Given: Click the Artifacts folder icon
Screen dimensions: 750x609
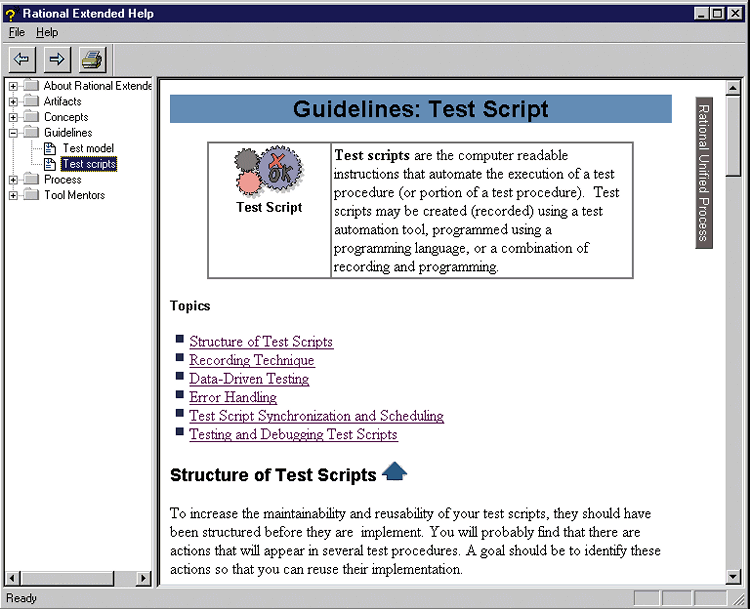Looking at the screenshot, I should click(32, 101).
